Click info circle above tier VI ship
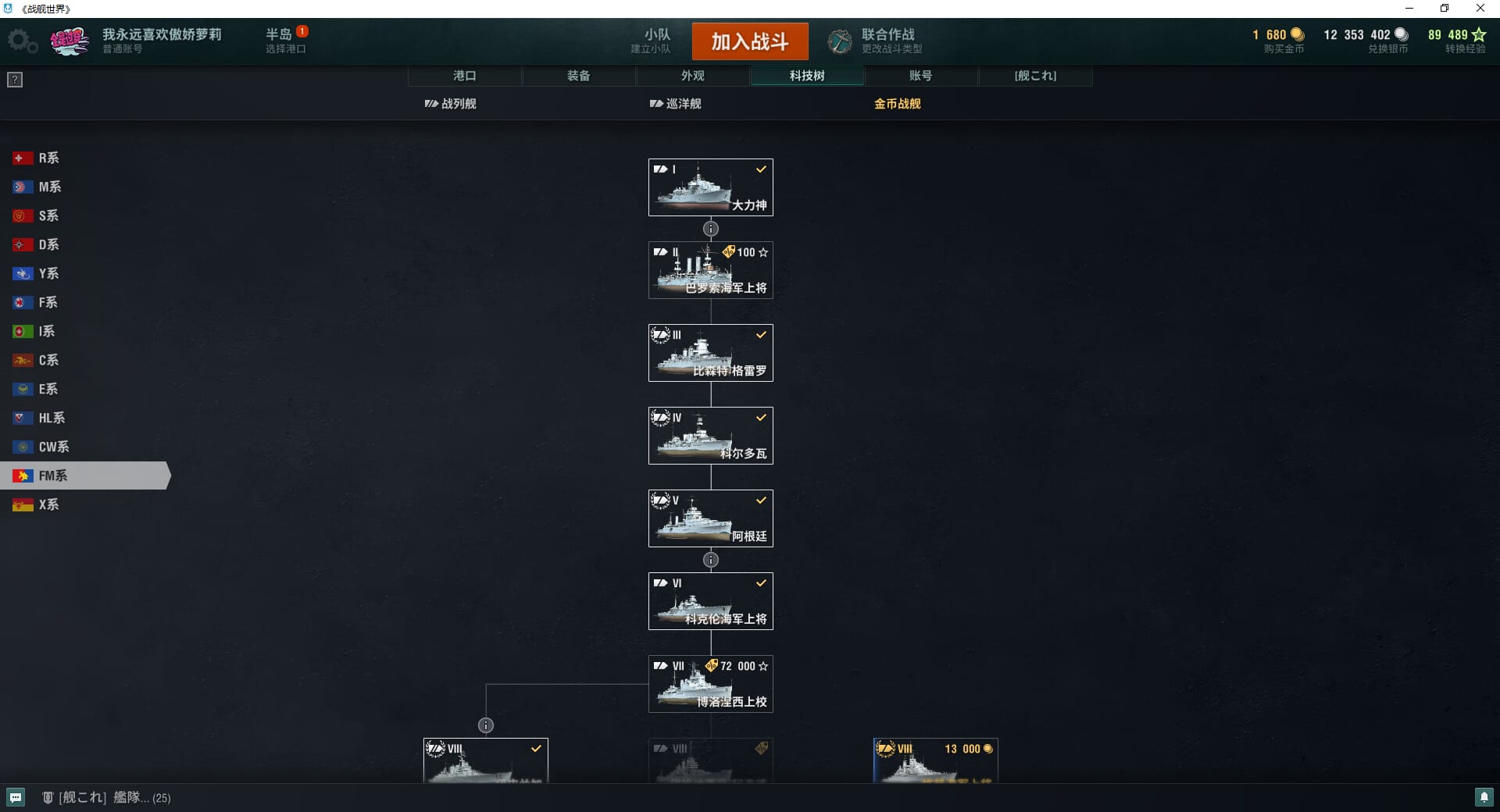Viewport: 1500px width, 812px height. point(711,560)
